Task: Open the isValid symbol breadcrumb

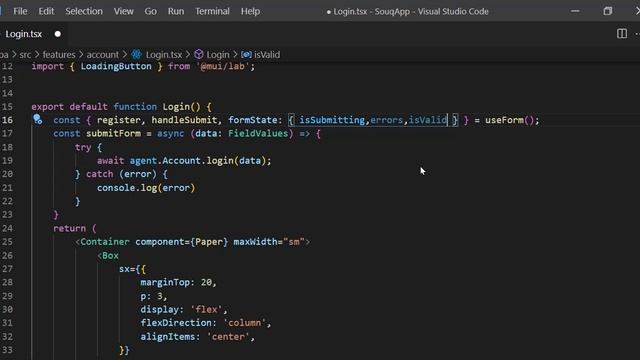Action: click(x=267, y=54)
